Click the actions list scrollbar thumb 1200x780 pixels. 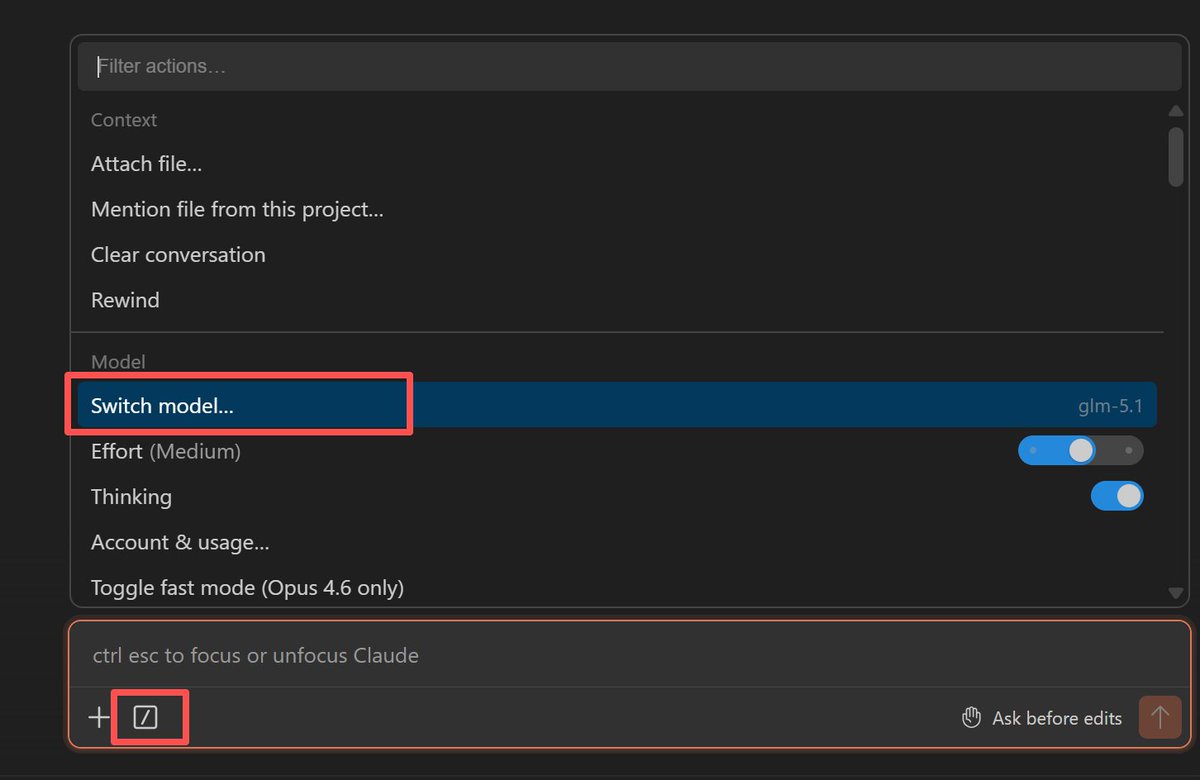click(1176, 155)
